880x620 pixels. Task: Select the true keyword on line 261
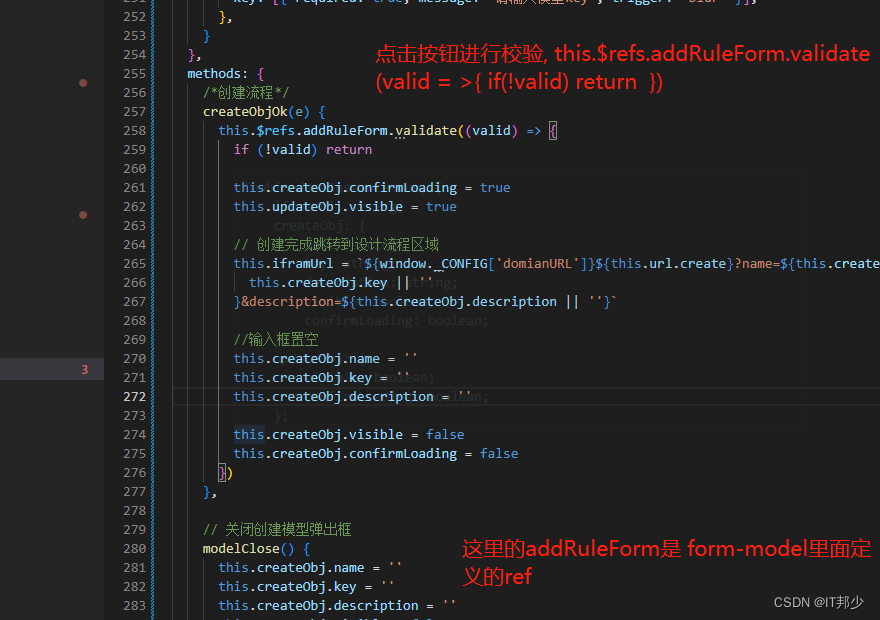500,187
